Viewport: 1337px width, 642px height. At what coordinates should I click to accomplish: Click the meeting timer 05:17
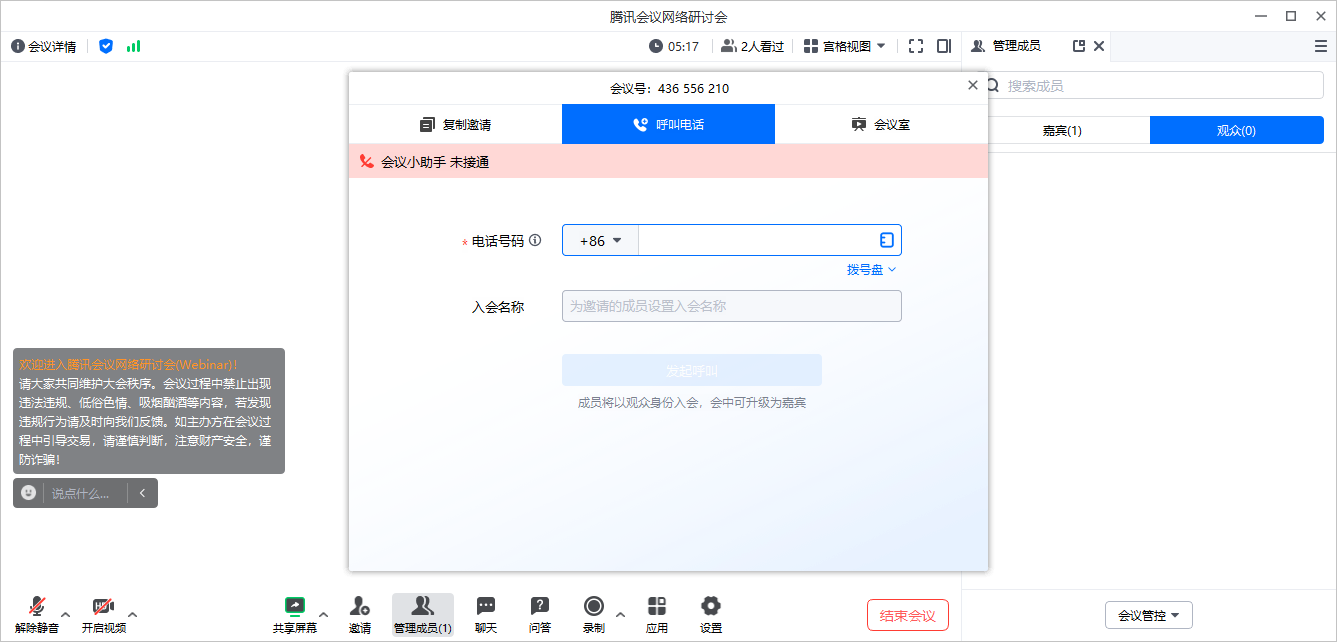point(674,46)
